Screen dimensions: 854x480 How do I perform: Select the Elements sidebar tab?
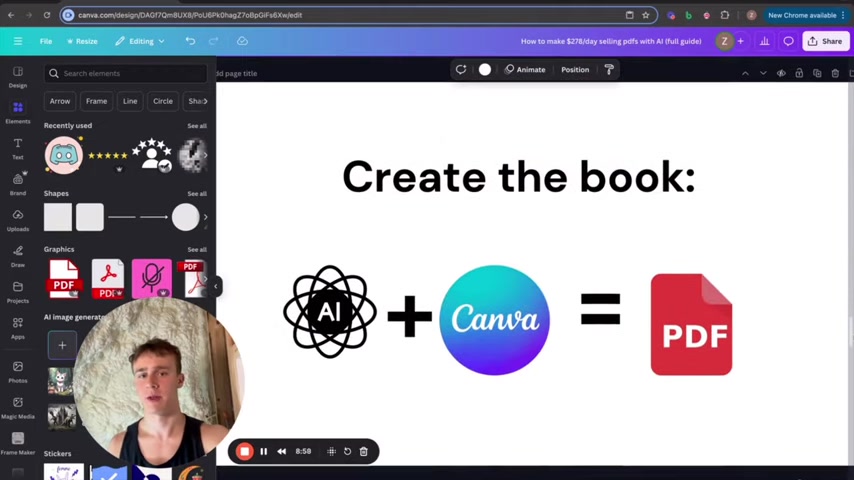17,113
